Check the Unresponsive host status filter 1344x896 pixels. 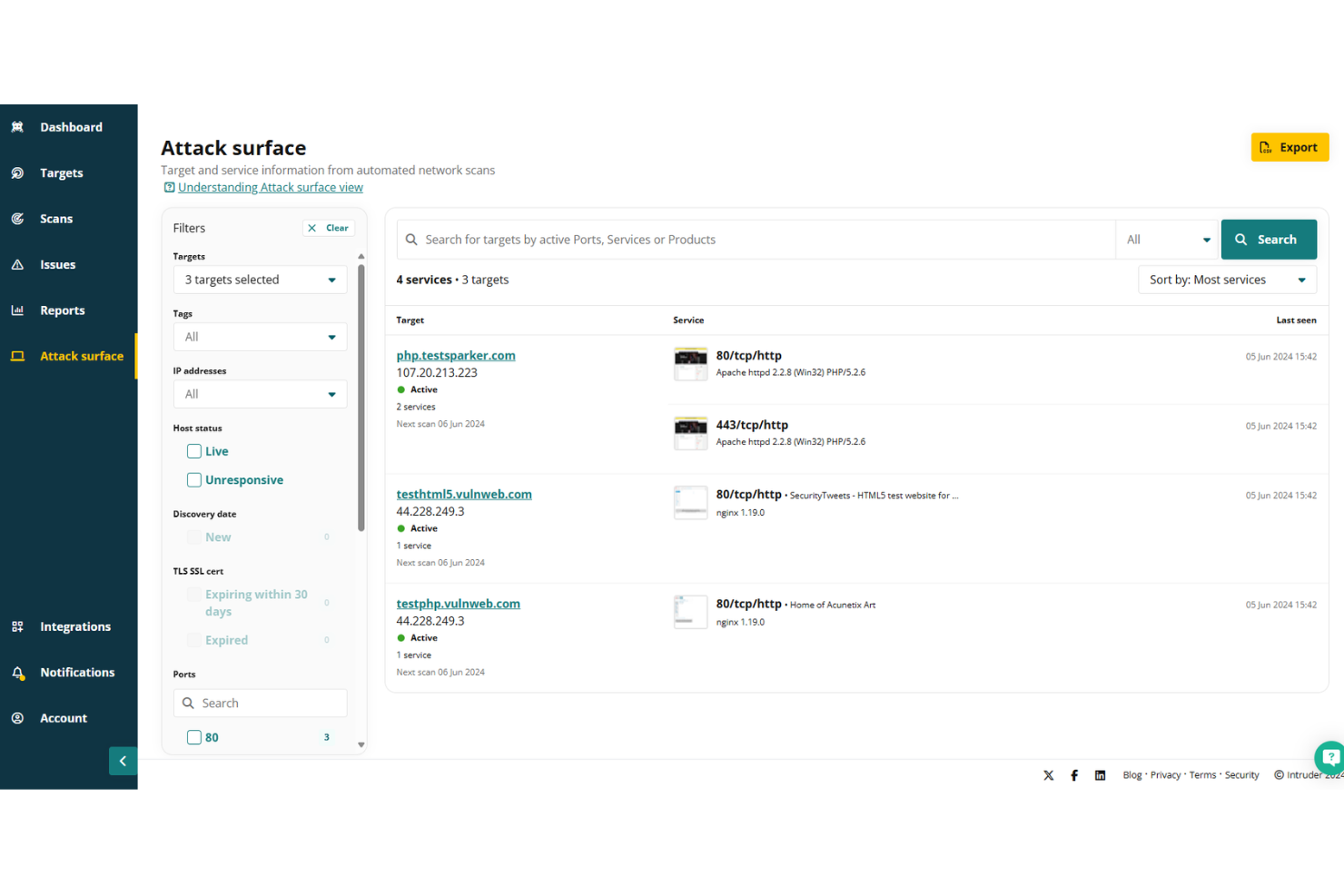(193, 479)
